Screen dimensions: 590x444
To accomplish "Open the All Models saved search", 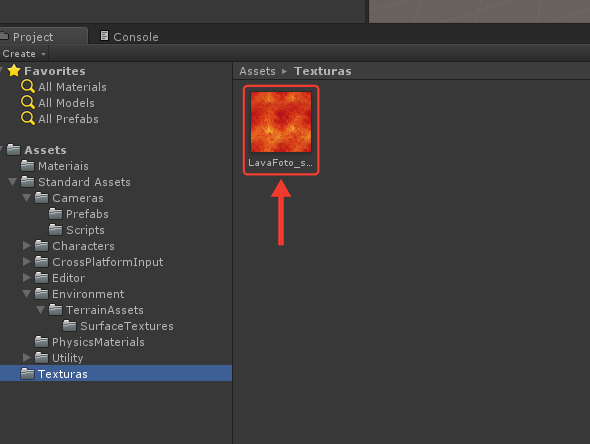I will tap(58, 103).
